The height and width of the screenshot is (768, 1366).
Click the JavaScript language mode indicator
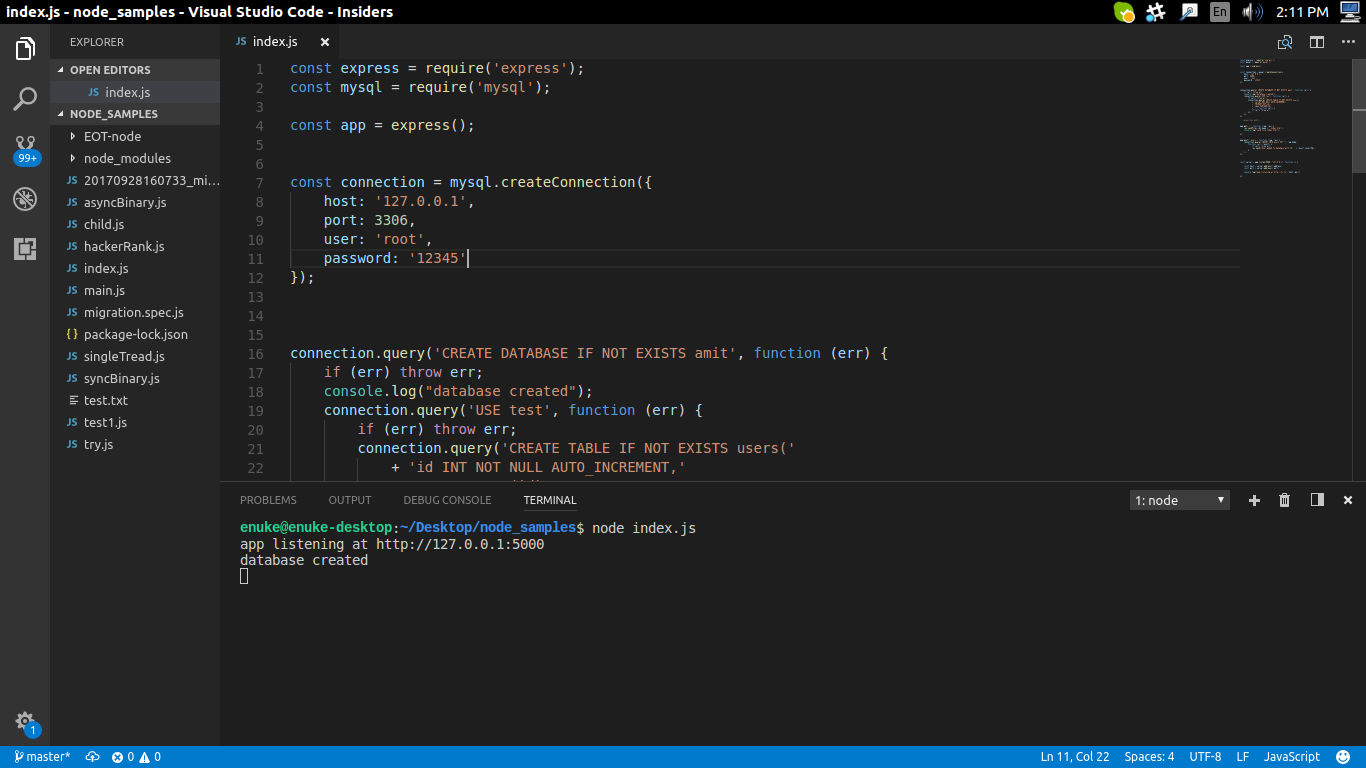tap(1291, 757)
